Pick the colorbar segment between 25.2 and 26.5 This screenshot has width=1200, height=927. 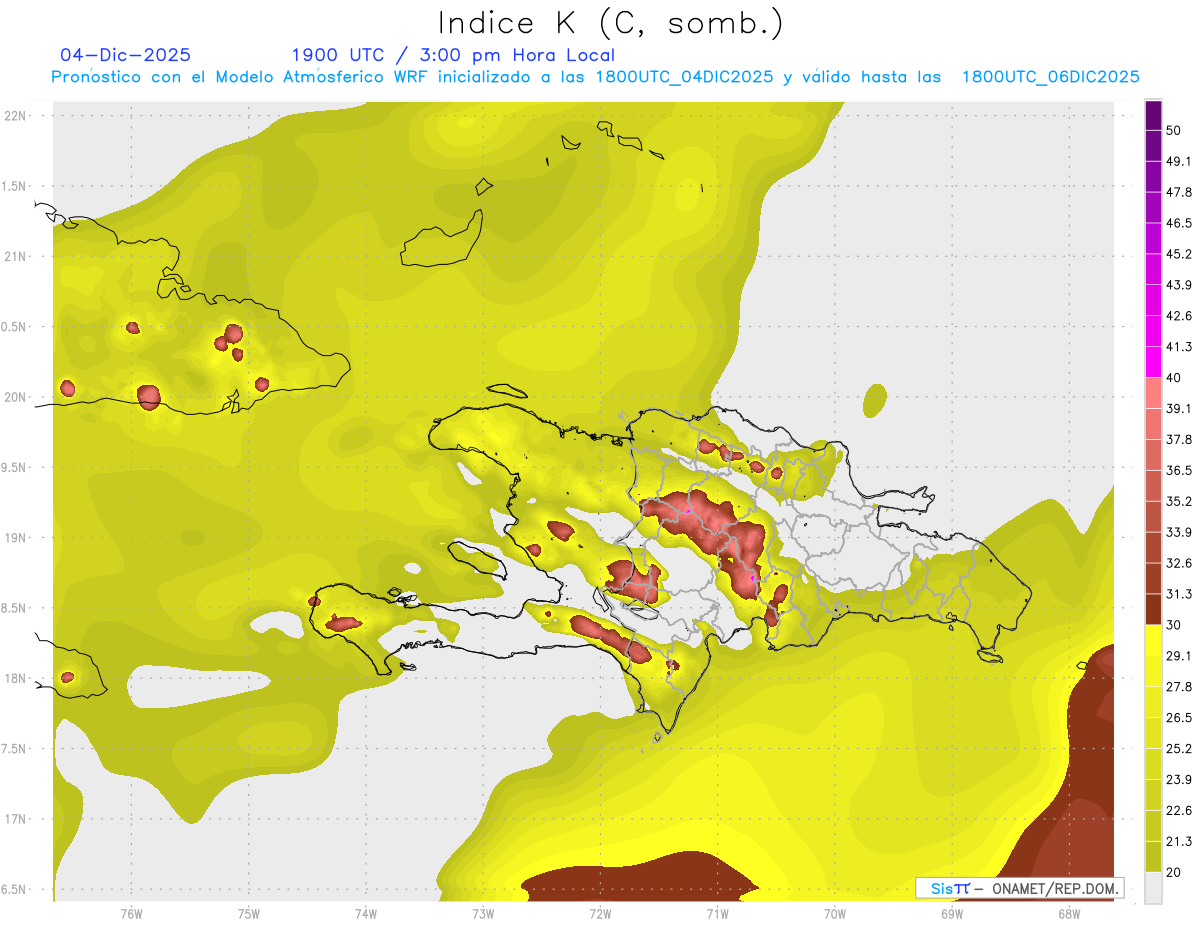coord(1153,733)
